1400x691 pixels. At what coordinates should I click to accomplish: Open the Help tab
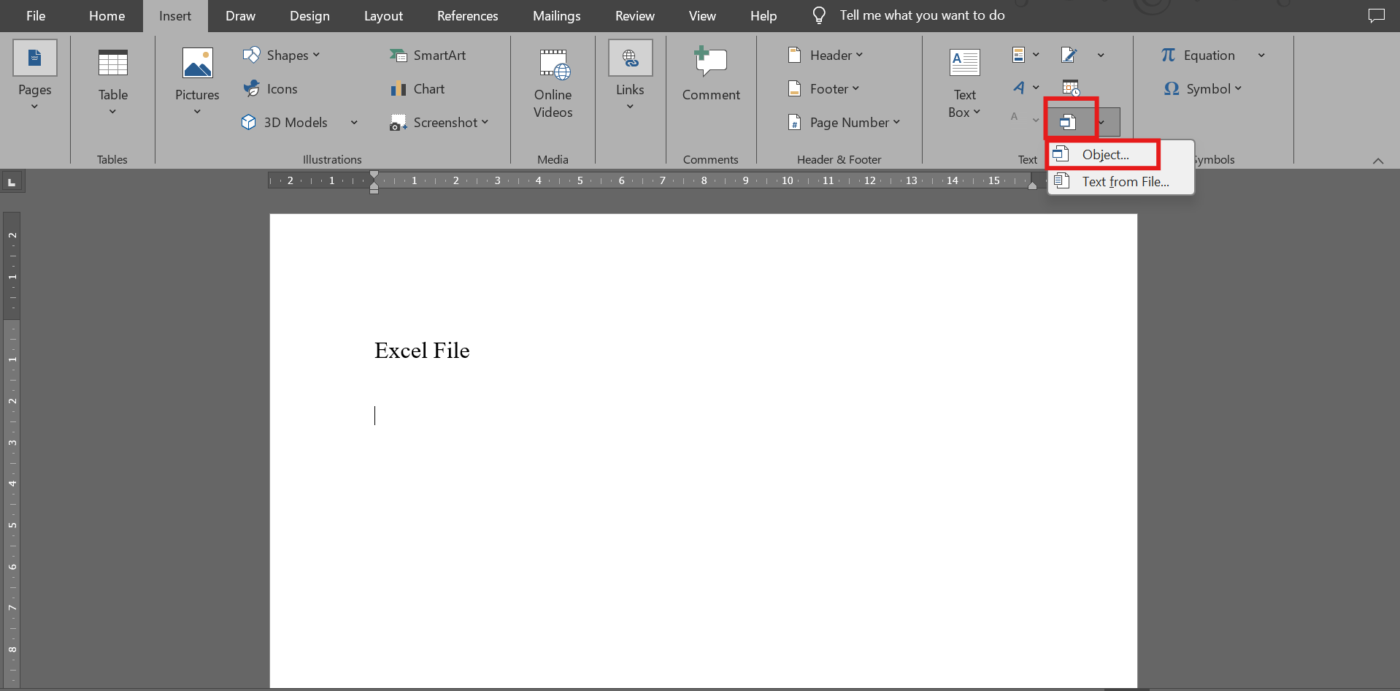point(763,16)
